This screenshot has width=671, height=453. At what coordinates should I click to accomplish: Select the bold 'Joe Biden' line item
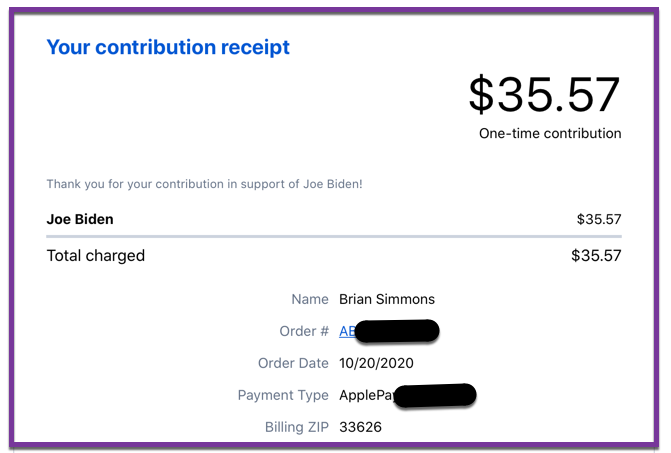click(80, 219)
